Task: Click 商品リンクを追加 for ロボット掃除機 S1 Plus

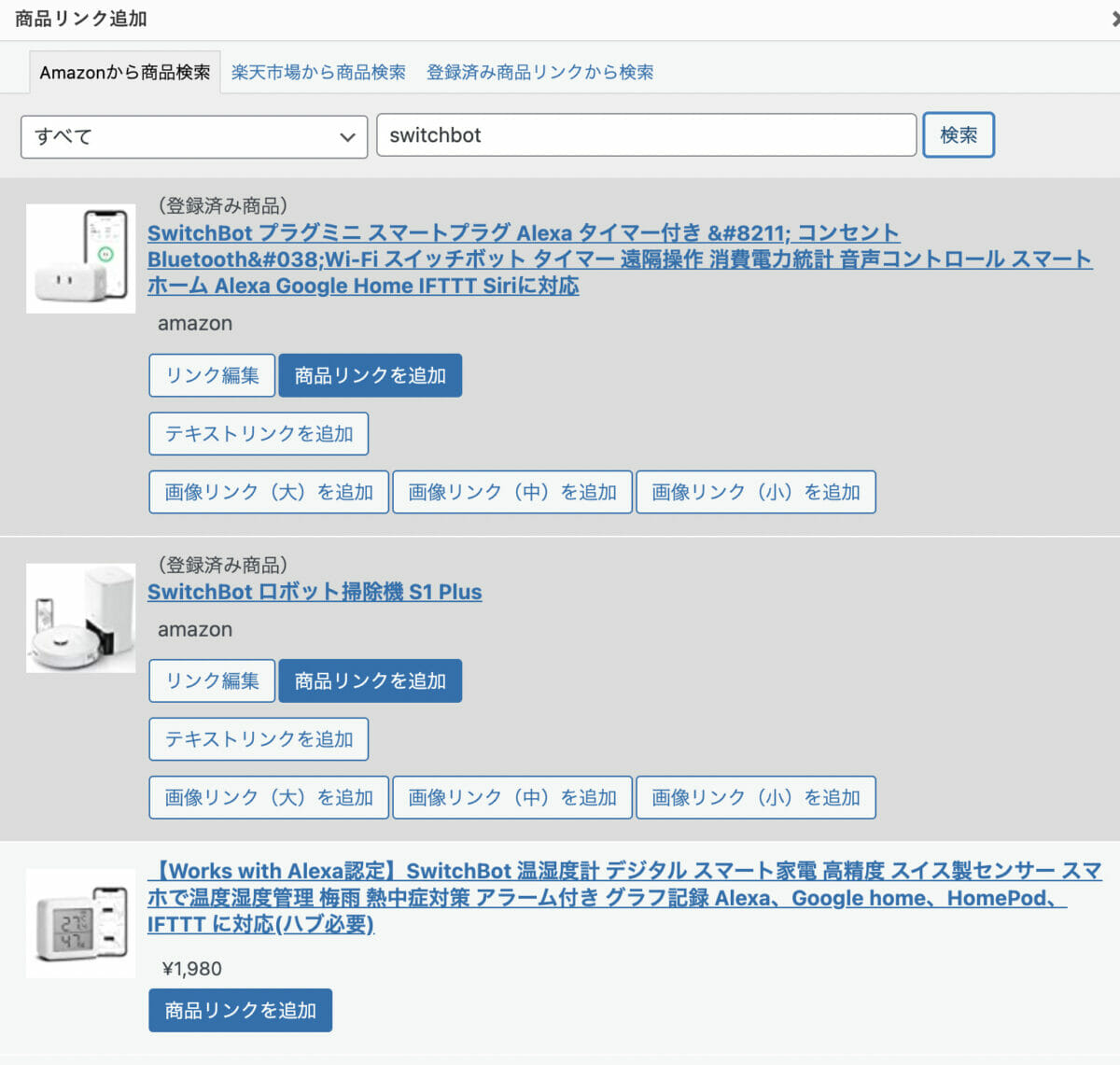Action: (x=371, y=680)
